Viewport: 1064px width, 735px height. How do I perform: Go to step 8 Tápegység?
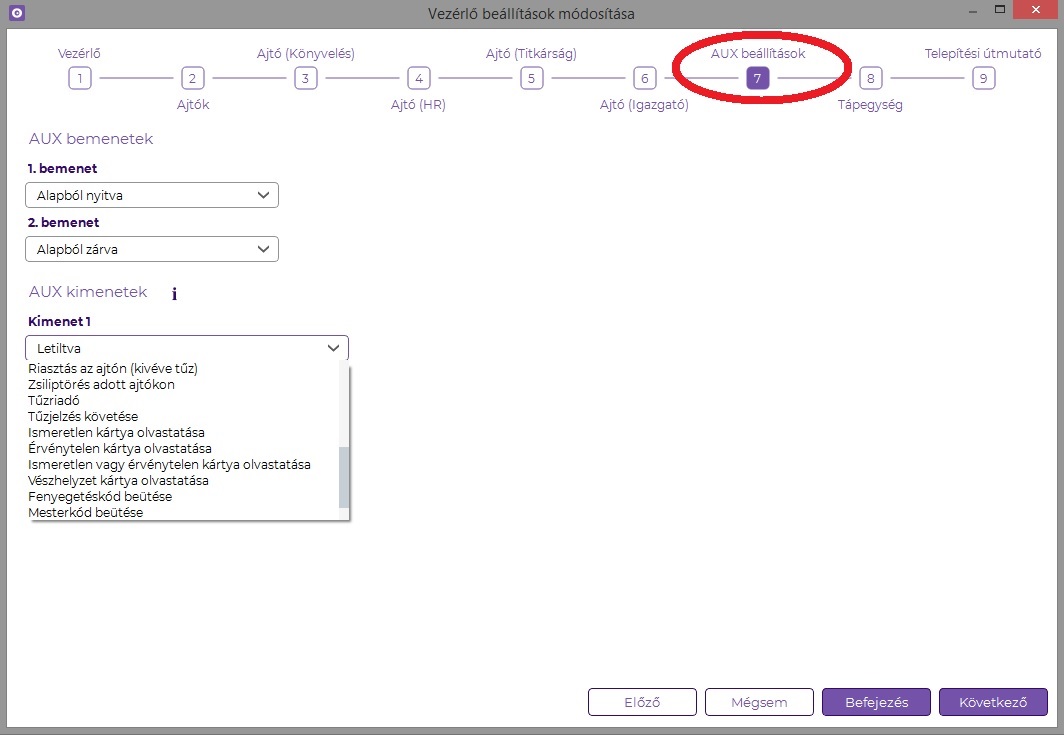(871, 78)
